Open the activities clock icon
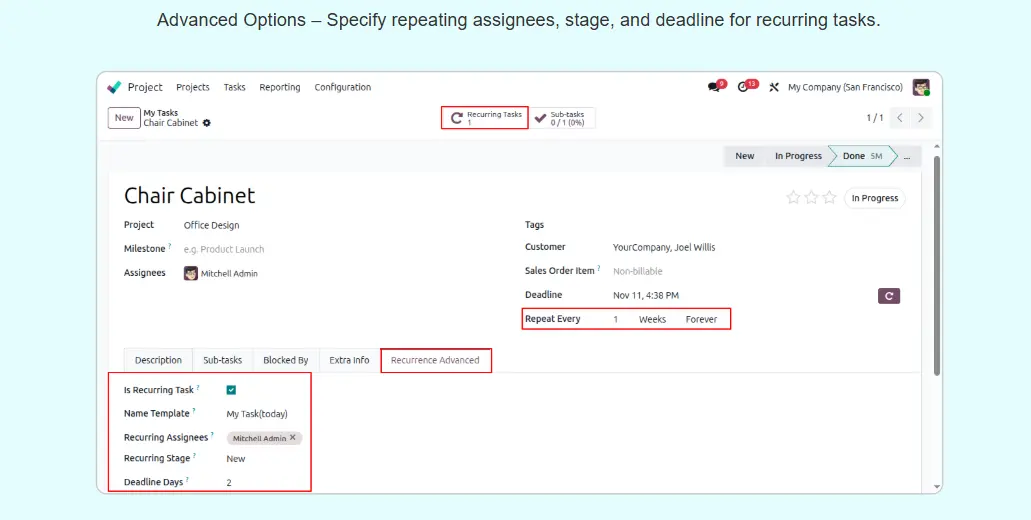1031x520 pixels. 744,87
